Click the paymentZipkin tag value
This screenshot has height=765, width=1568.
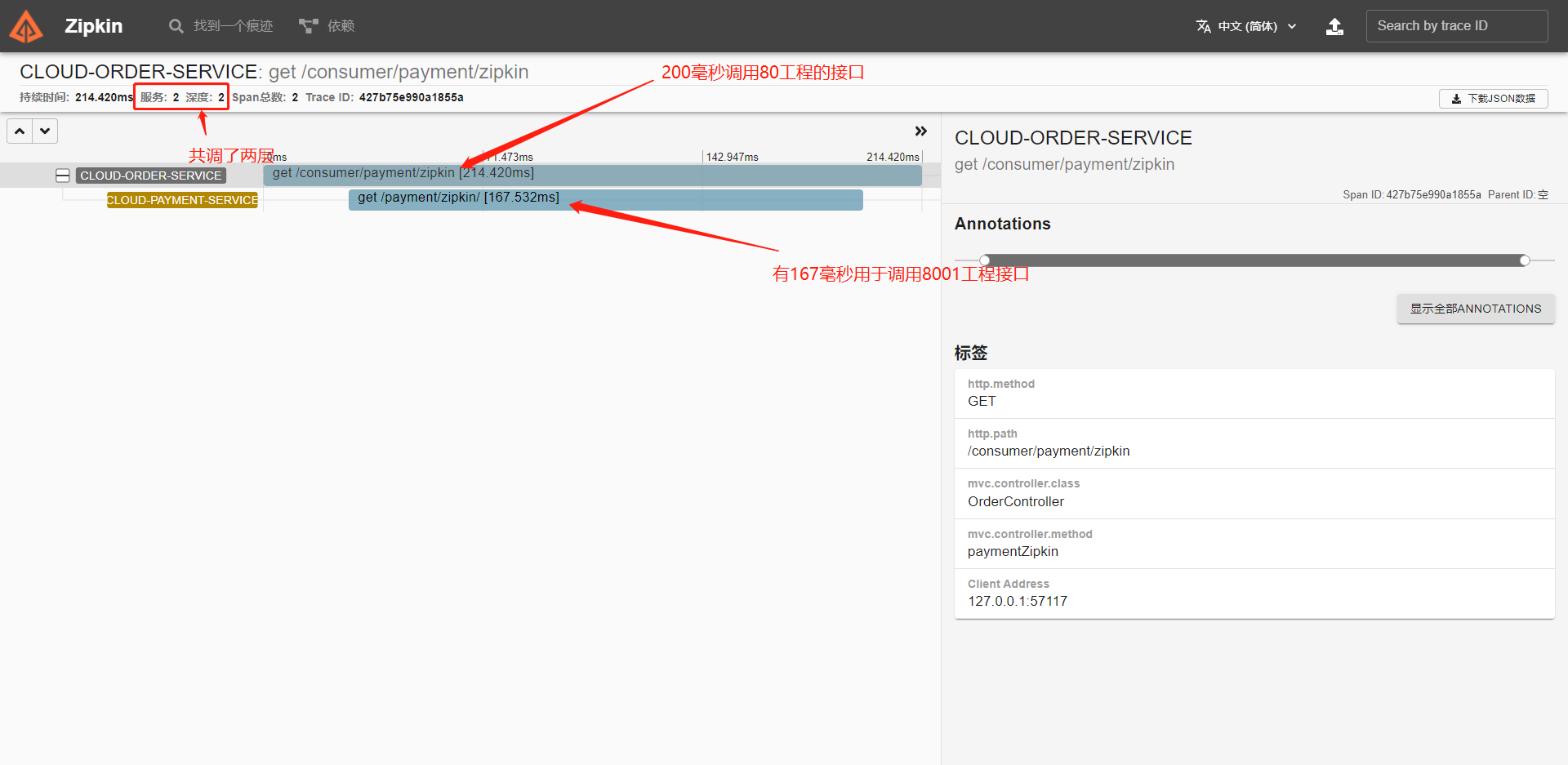tap(1013, 551)
